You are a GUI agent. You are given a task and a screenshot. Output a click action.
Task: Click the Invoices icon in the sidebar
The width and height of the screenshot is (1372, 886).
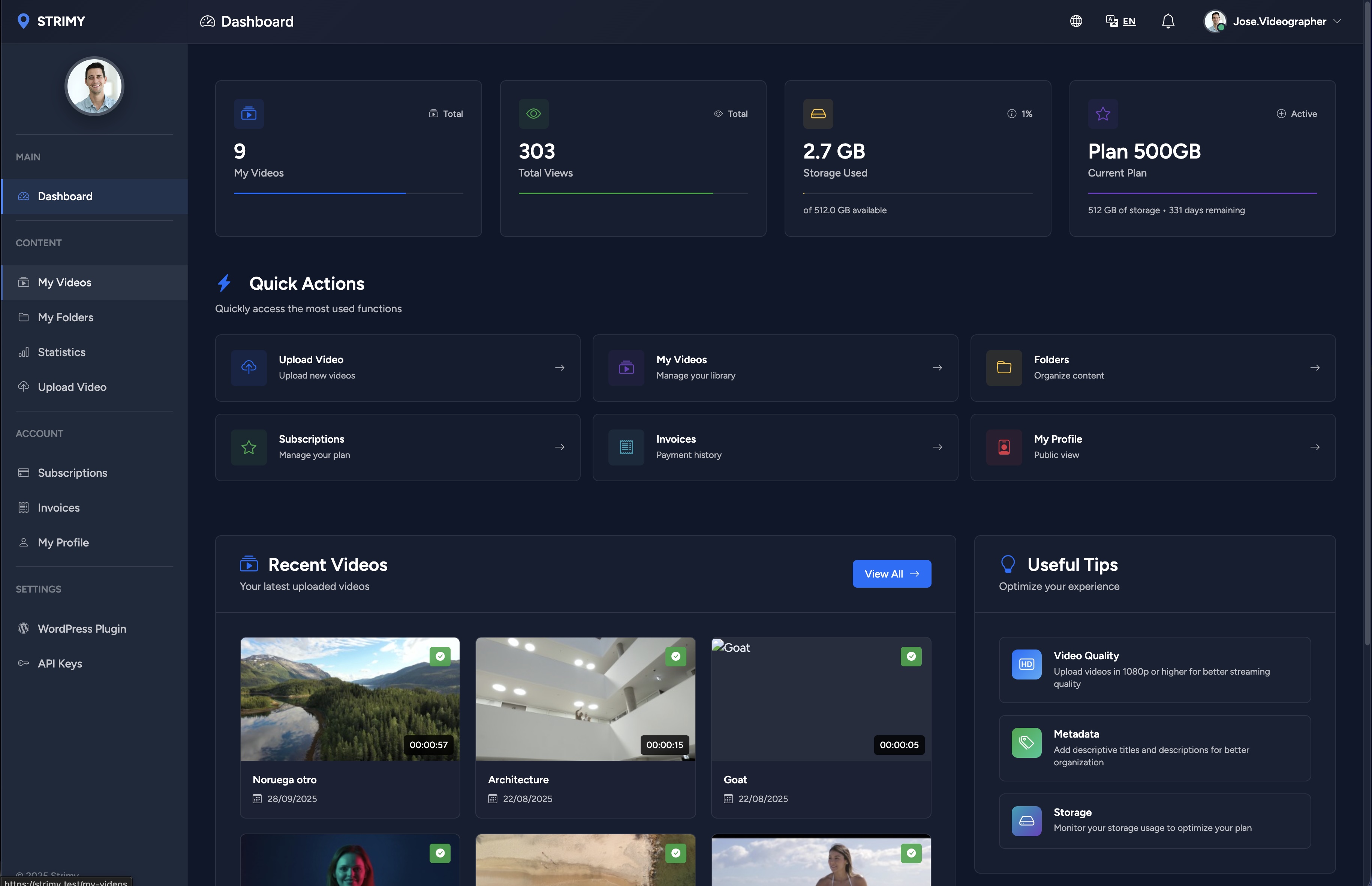pyautogui.click(x=24, y=507)
